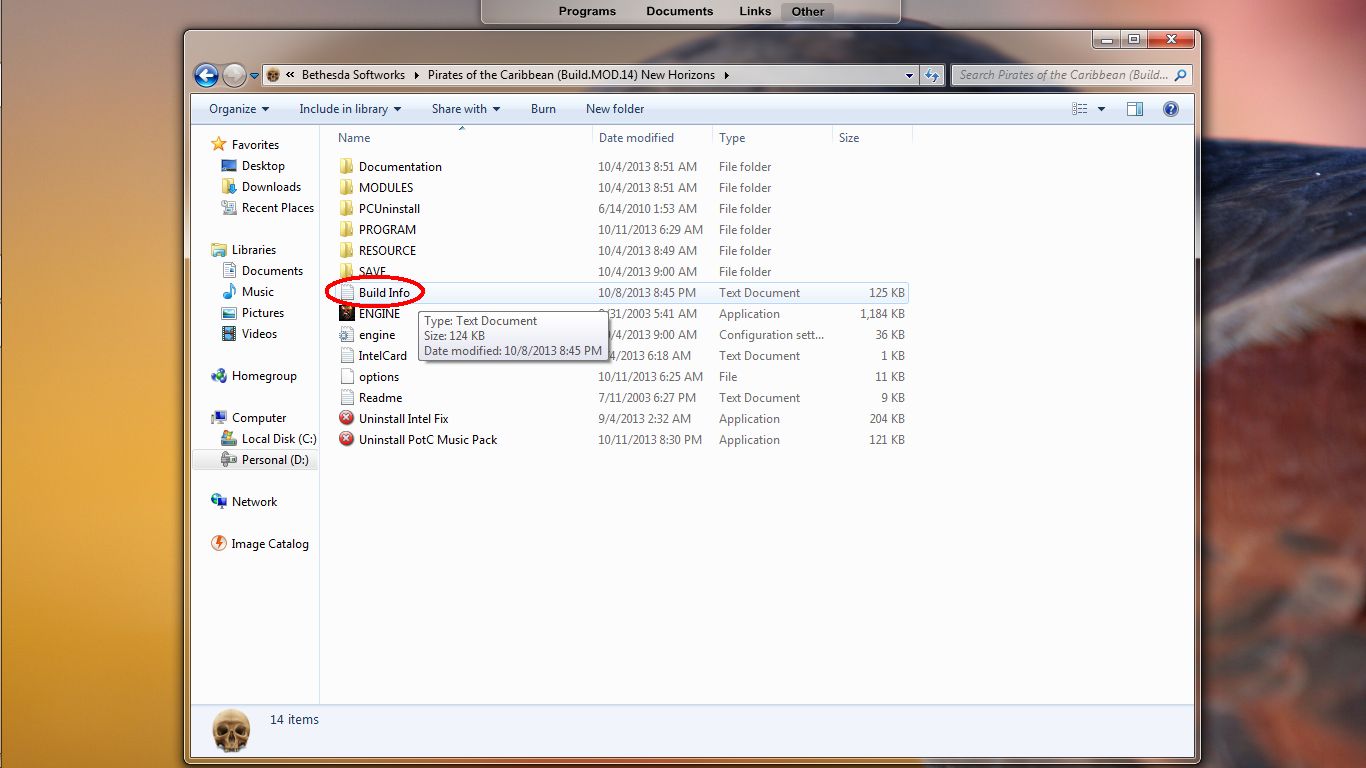Click the New Horizons breadcrumb segment

pos(571,75)
